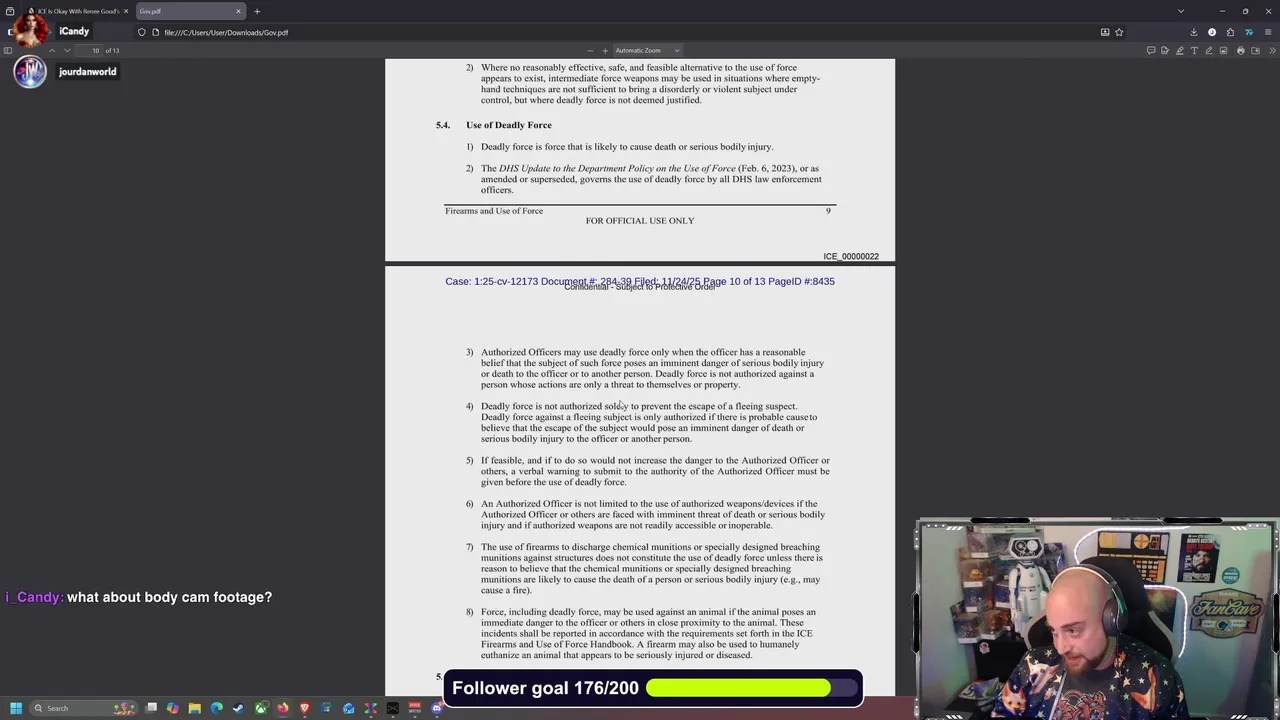Open downloads panel in browser toolbar

coord(1194,32)
